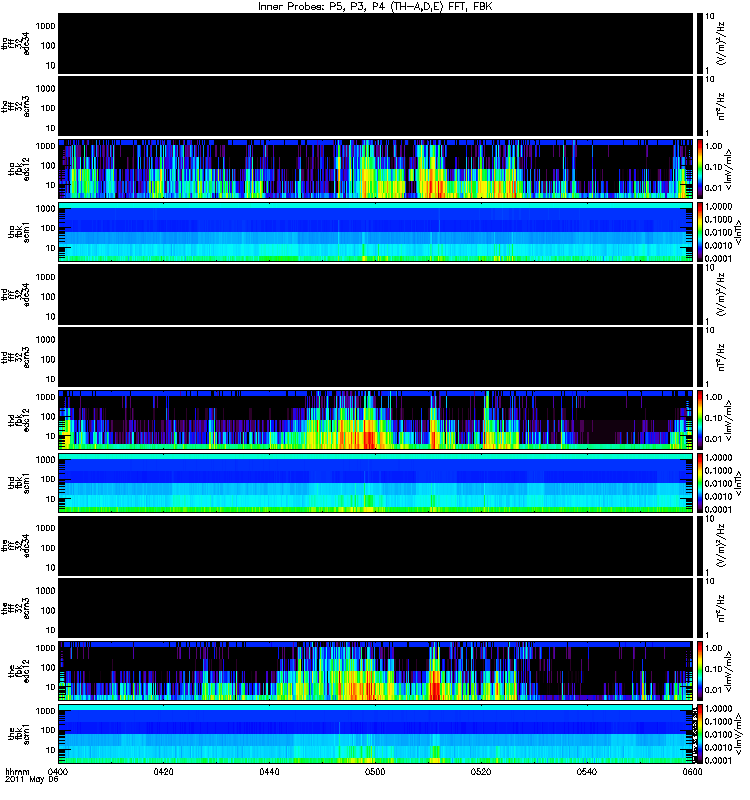Click the black color bar of tha edc34 panel
The image size is (750, 800).
(699, 43)
